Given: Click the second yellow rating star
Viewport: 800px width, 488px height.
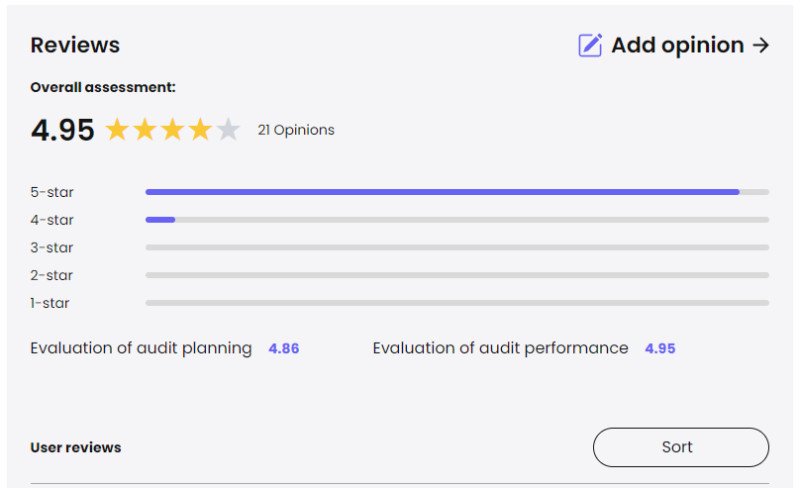Looking at the screenshot, I should 145,130.
